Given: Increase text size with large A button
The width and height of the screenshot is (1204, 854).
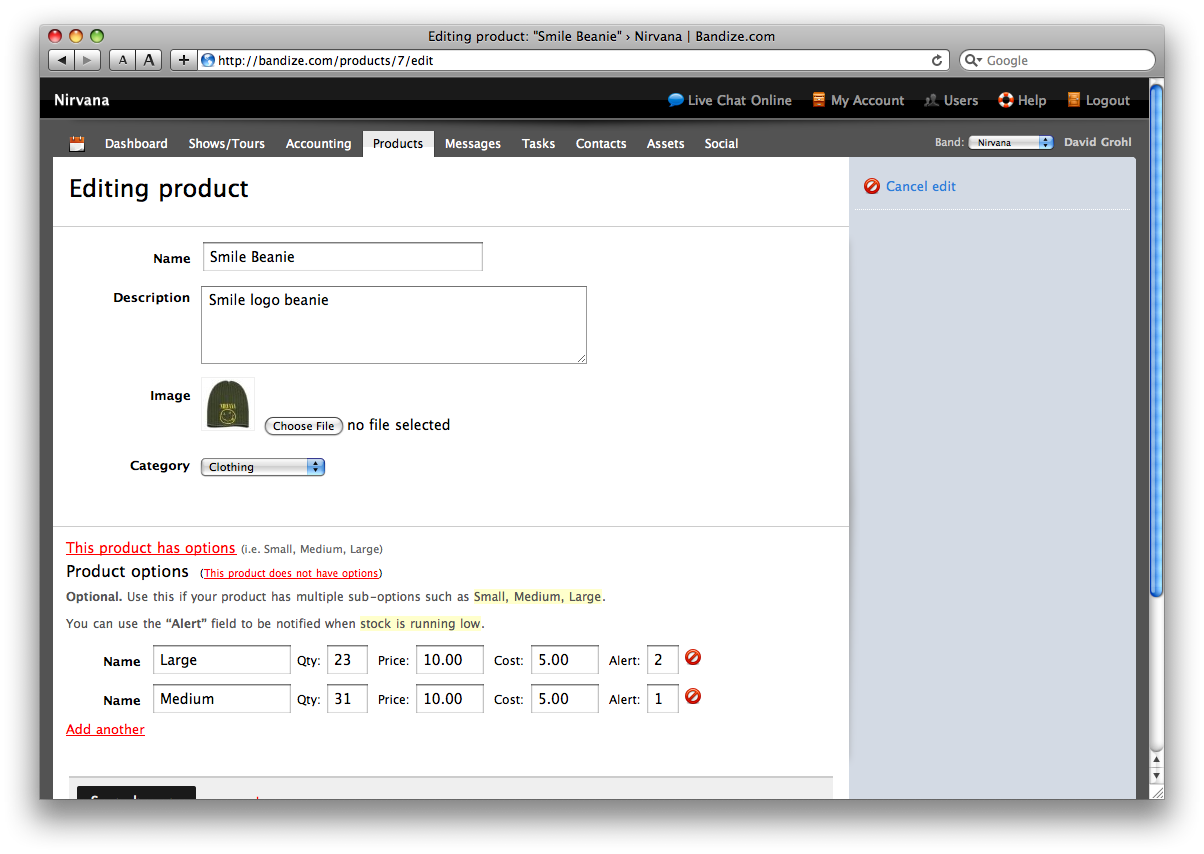Looking at the screenshot, I should coord(149,60).
